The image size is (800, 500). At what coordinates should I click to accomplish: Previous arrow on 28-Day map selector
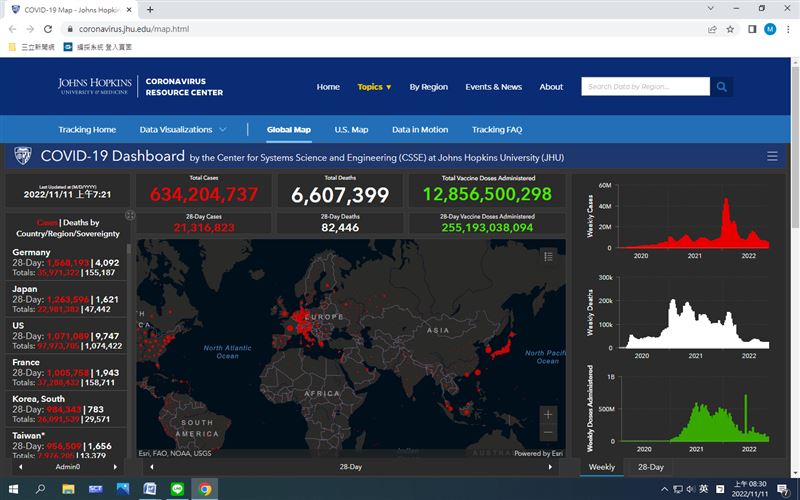click(x=152, y=467)
